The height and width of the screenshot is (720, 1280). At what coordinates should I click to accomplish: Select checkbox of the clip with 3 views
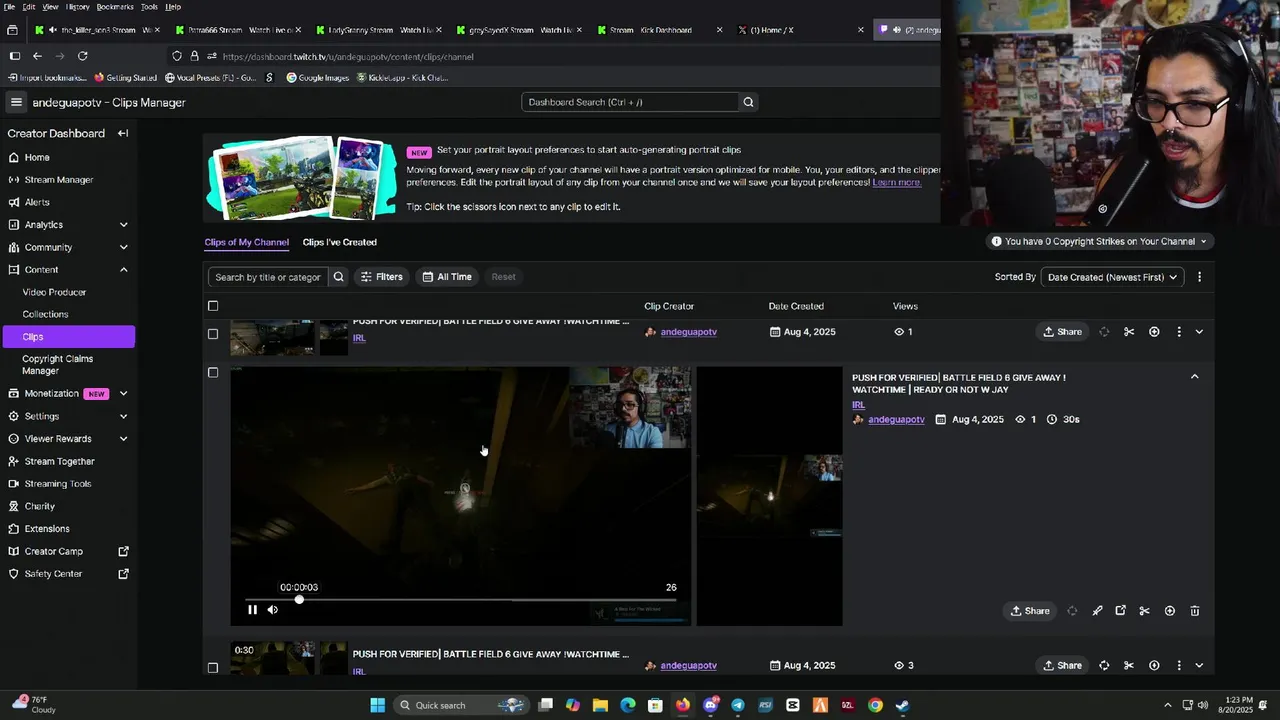pos(213,667)
